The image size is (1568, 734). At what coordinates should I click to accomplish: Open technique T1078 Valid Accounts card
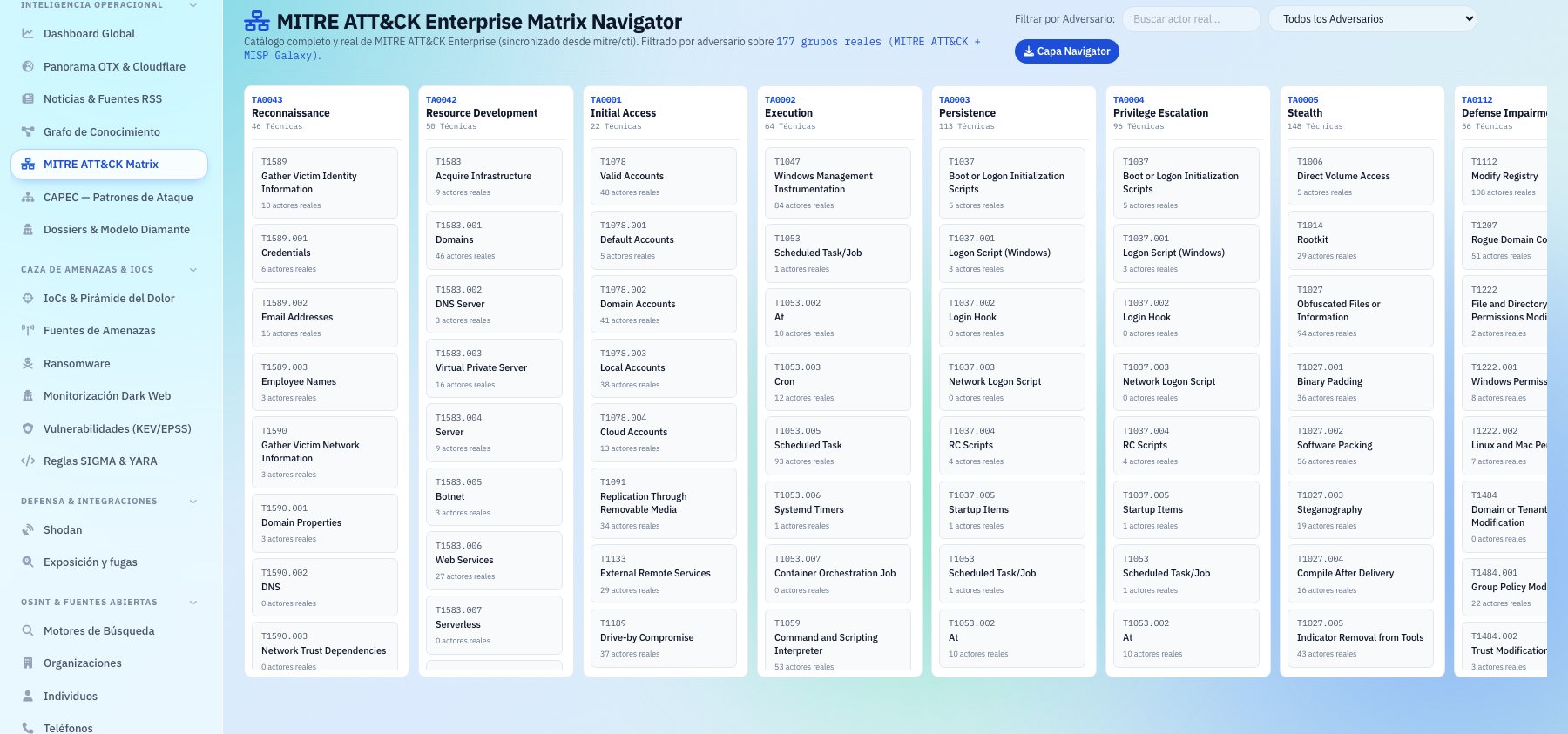pyautogui.click(x=664, y=176)
